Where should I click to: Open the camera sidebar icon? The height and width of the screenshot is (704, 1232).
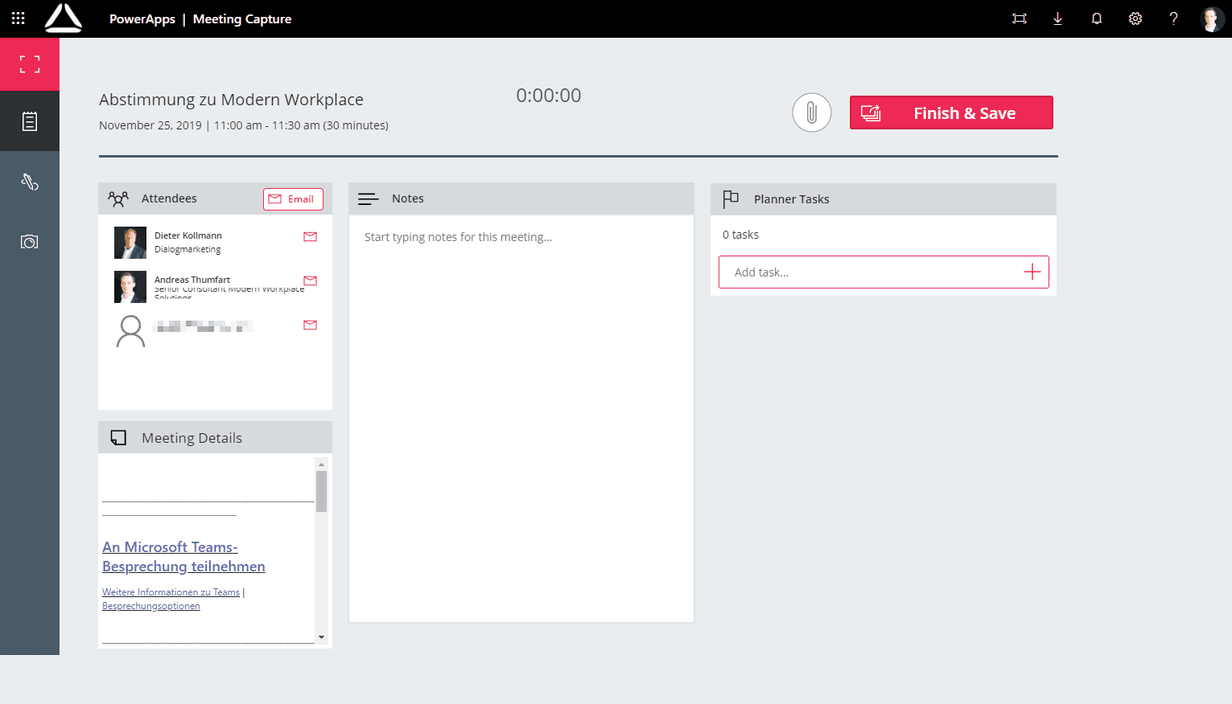coord(30,242)
